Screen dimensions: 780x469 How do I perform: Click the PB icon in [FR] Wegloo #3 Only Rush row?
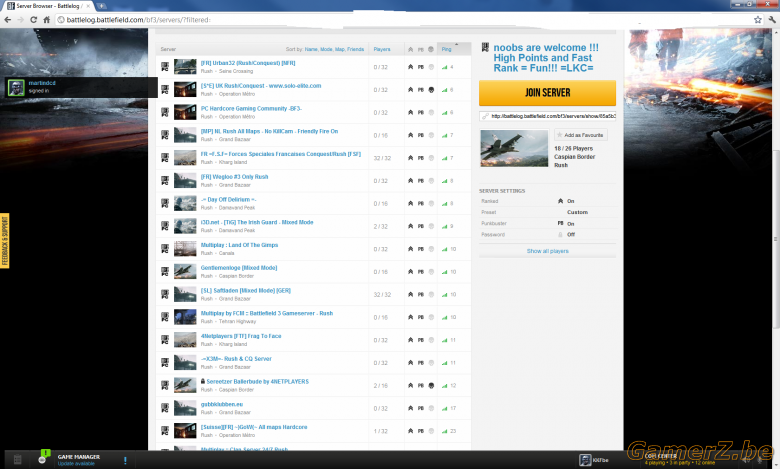[421, 181]
